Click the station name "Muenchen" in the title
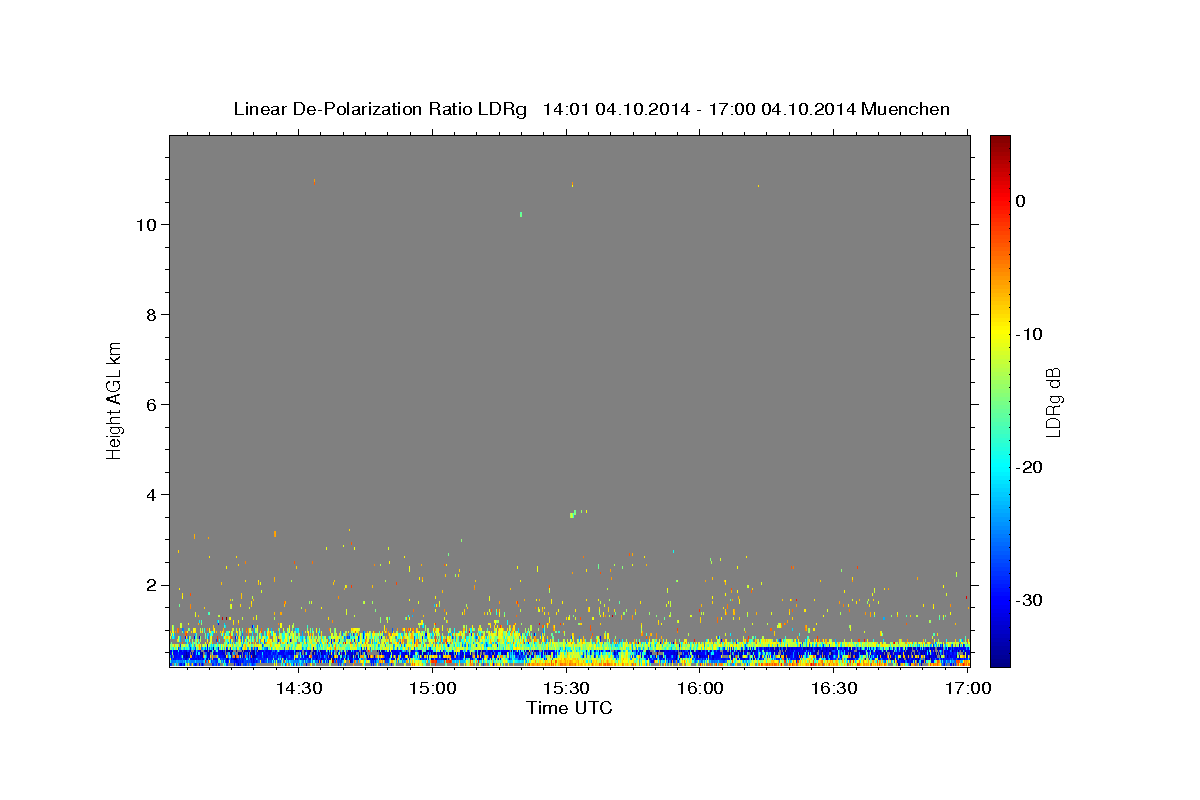This screenshot has width=1200, height=800. click(x=905, y=109)
